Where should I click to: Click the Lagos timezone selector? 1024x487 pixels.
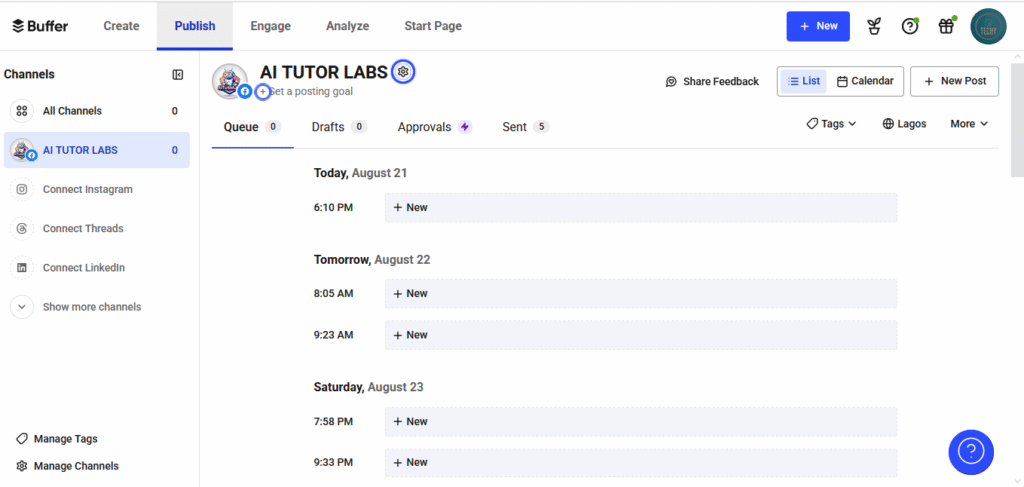pos(904,124)
